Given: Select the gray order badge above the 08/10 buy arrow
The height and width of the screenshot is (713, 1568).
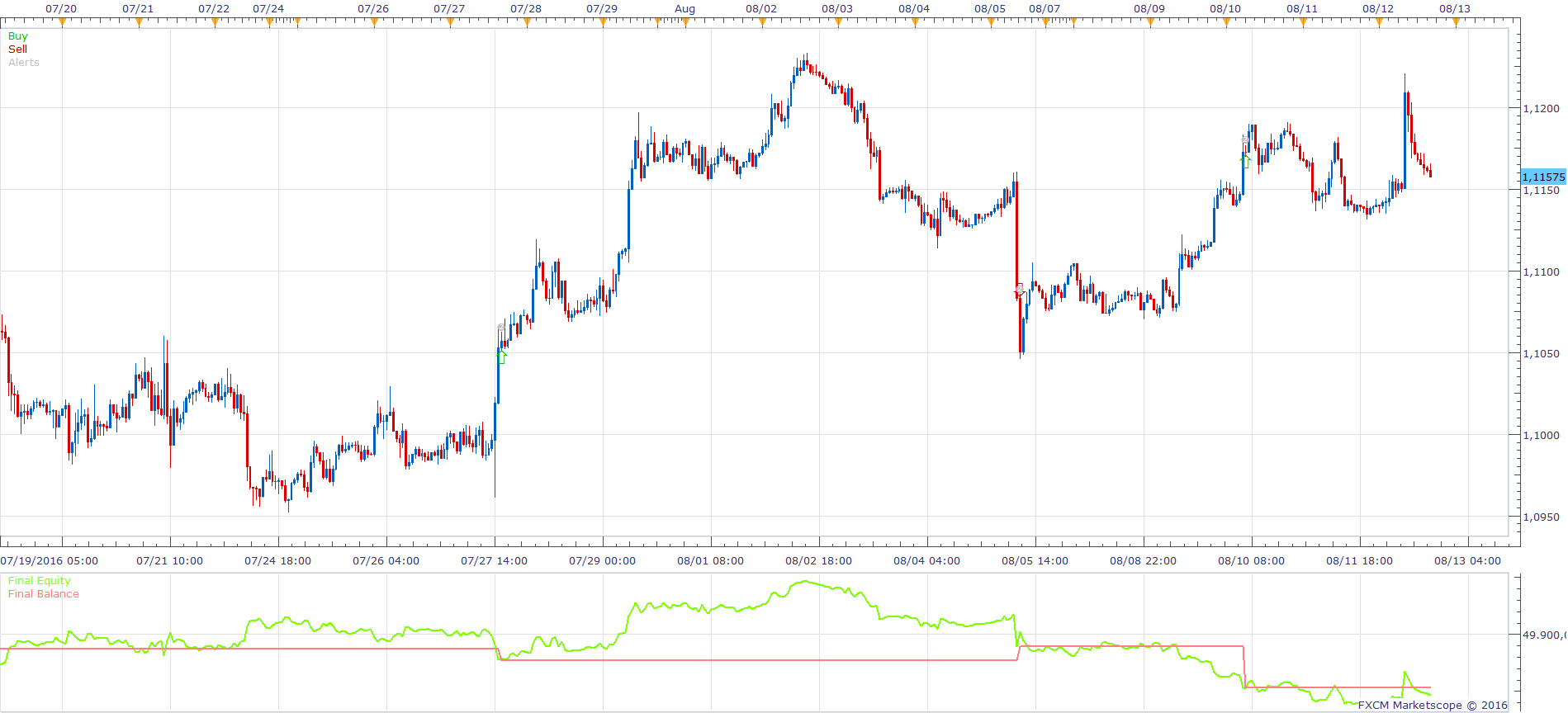Looking at the screenshot, I should [x=1245, y=139].
